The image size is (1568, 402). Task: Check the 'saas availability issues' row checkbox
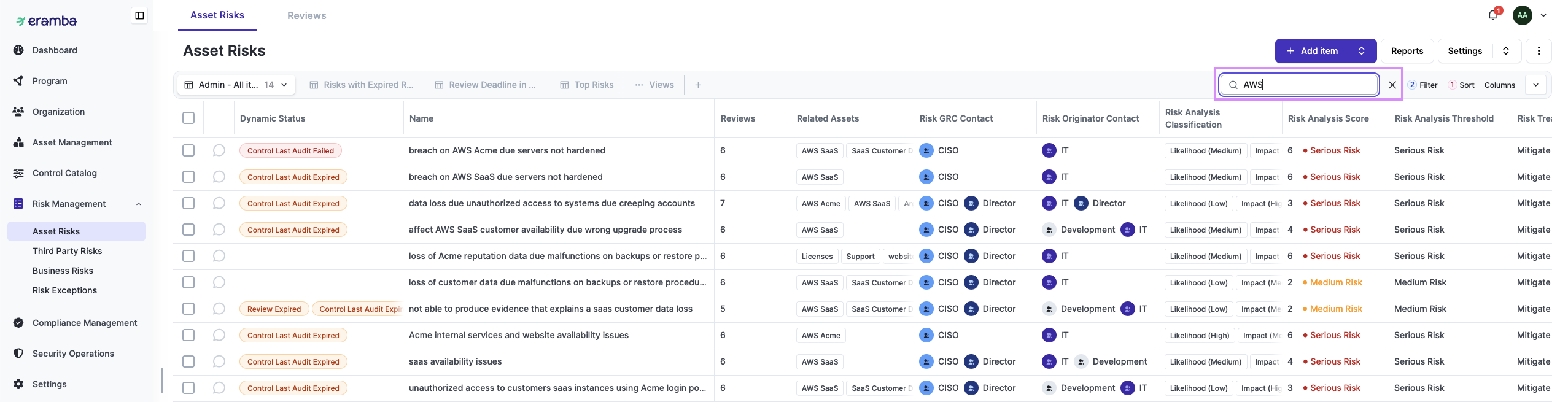188,361
